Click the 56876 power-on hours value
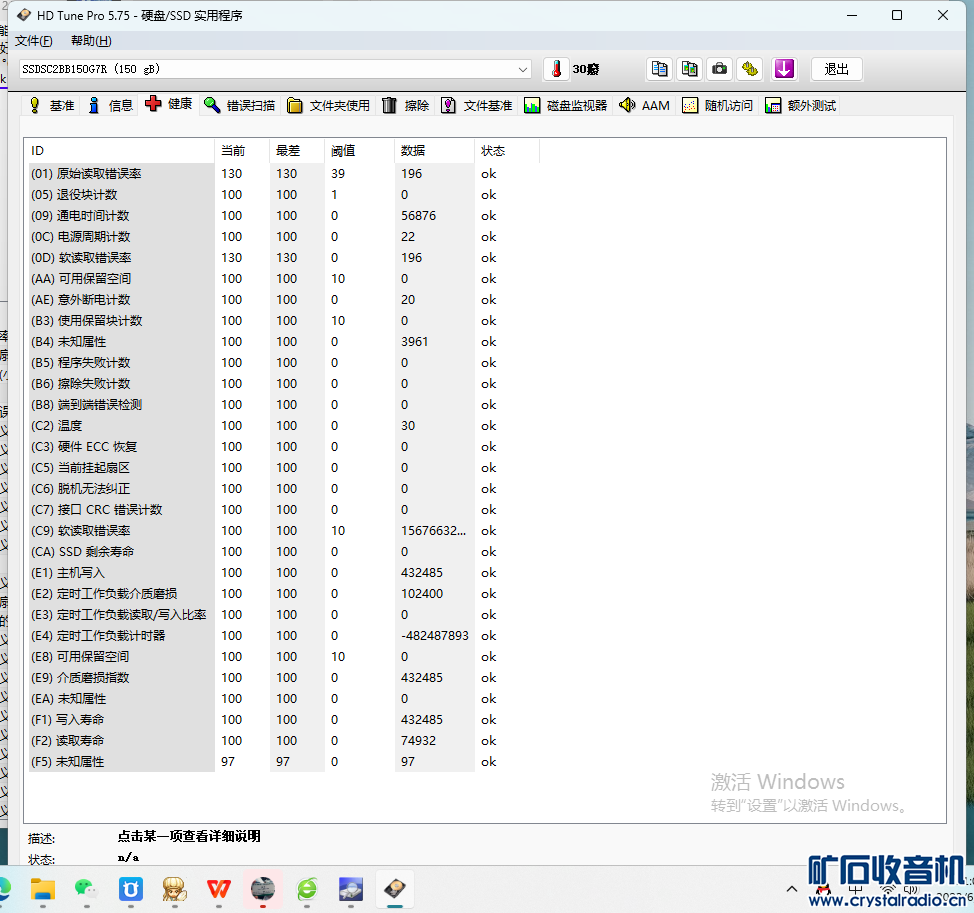This screenshot has height=913, width=974. click(418, 216)
